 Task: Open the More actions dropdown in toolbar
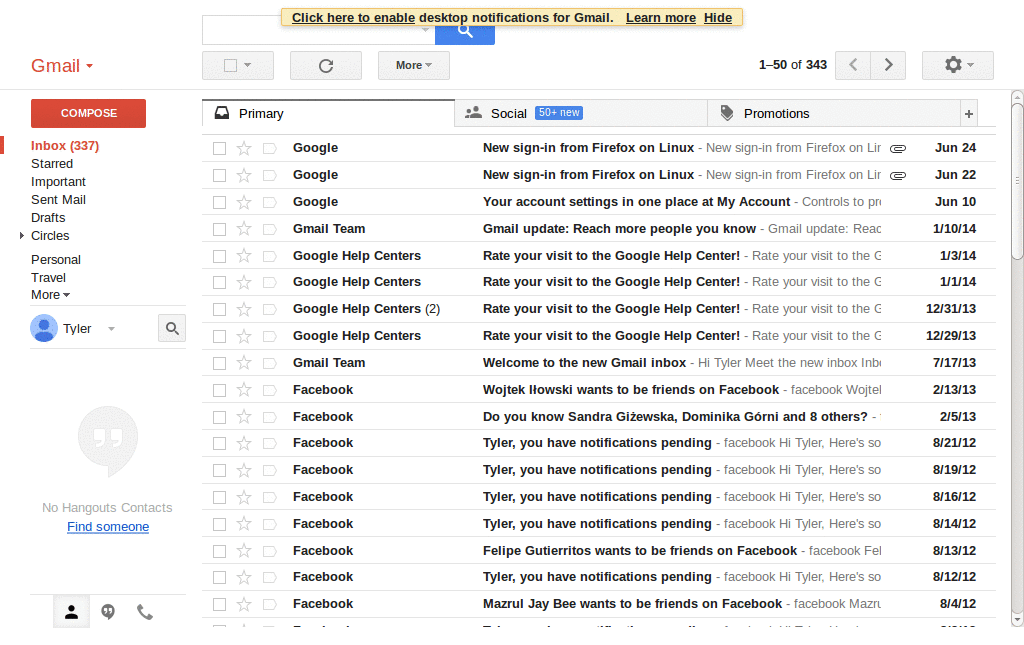[x=413, y=65]
